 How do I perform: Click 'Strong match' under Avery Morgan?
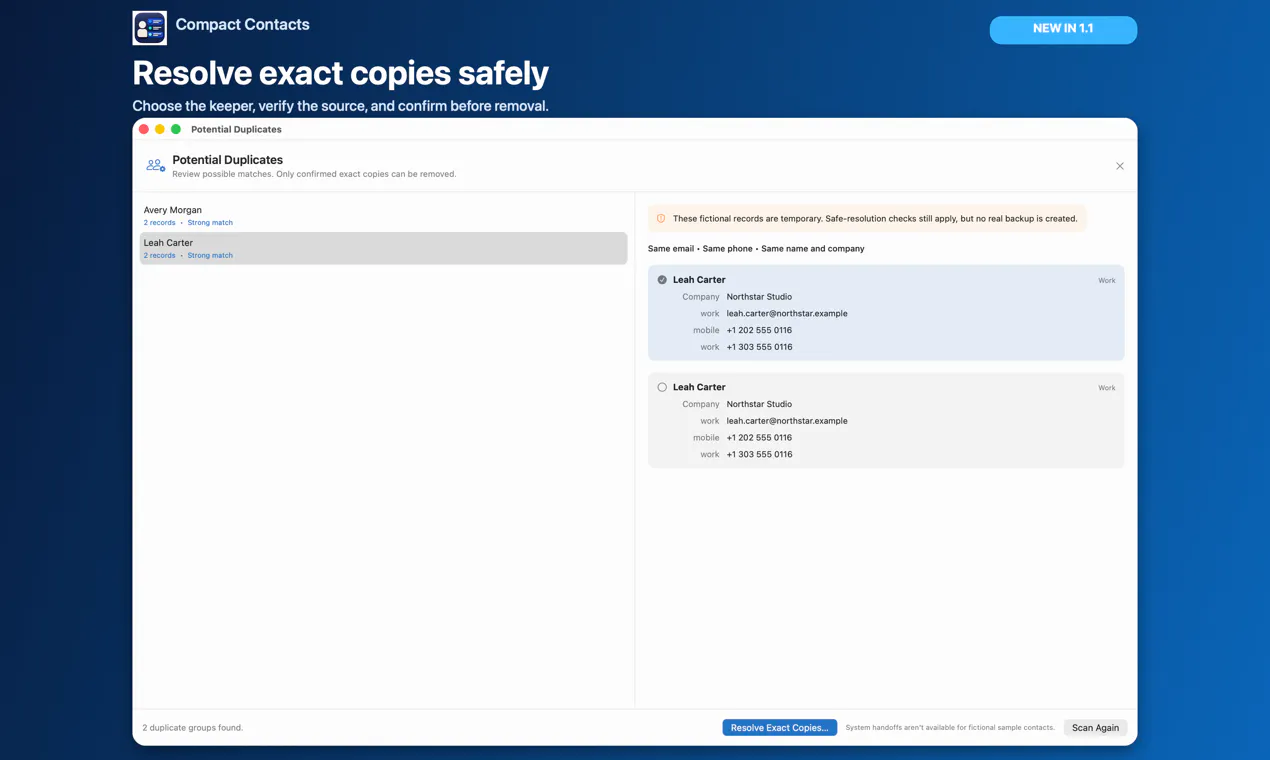tap(210, 223)
